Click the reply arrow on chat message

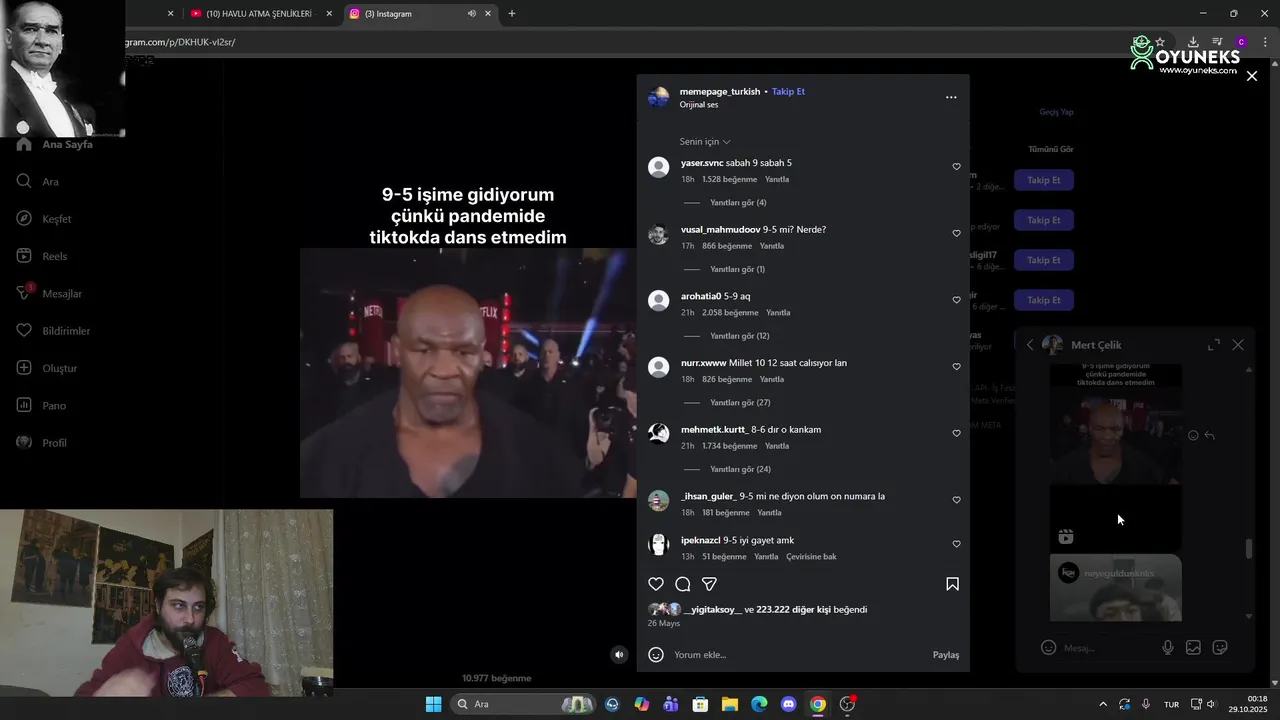pos(1210,435)
